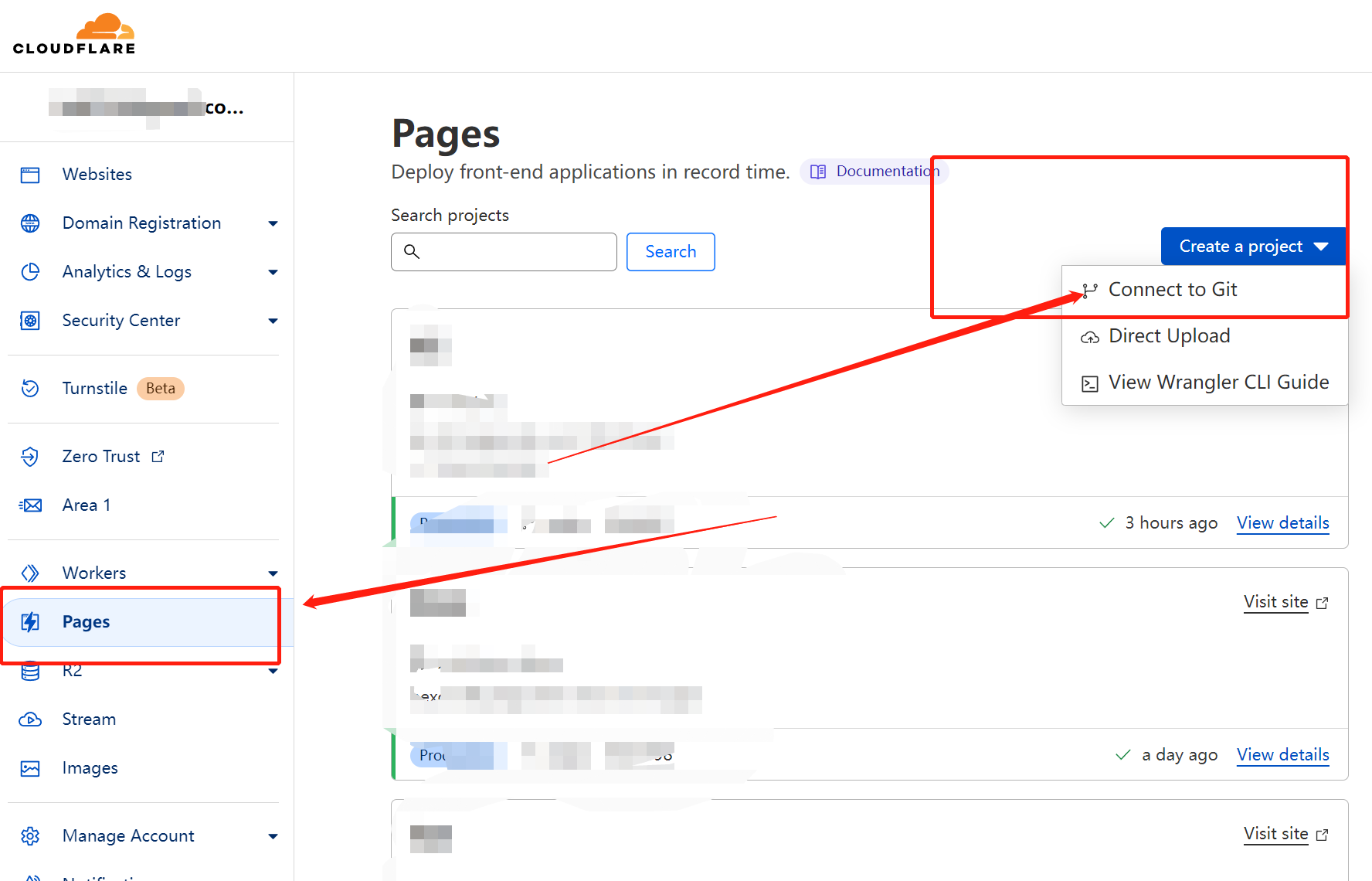1372x881 pixels.
Task: Click the Security Center icon
Action: [30, 321]
